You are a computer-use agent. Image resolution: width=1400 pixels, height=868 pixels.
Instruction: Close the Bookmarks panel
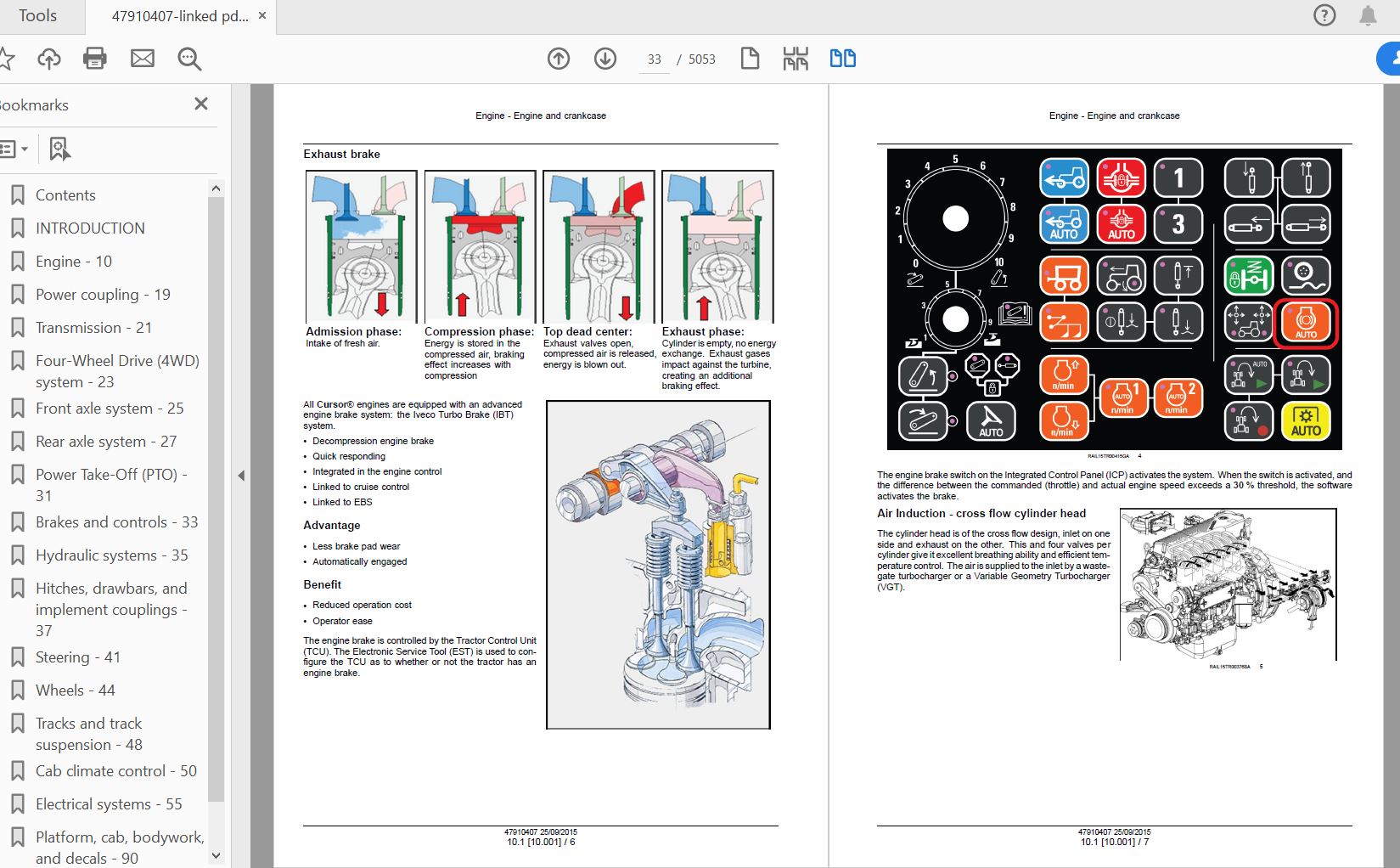[201, 104]
